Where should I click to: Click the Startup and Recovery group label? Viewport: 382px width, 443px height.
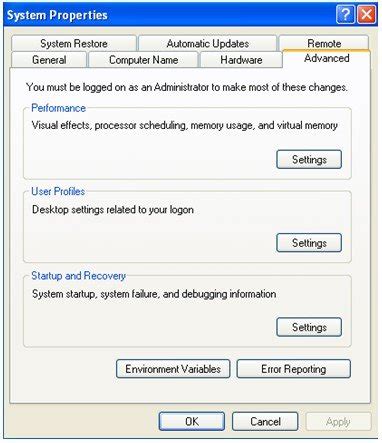coord(78,276)
